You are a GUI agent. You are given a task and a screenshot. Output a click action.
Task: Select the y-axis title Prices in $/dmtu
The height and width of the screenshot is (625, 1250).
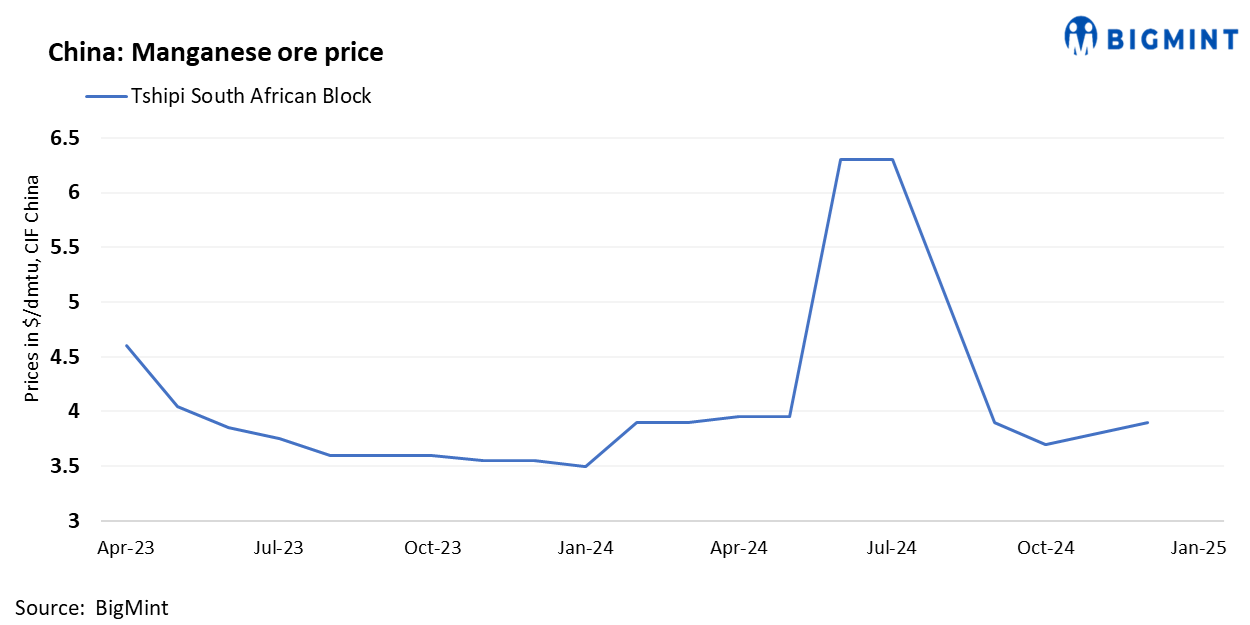coord(33,289)
